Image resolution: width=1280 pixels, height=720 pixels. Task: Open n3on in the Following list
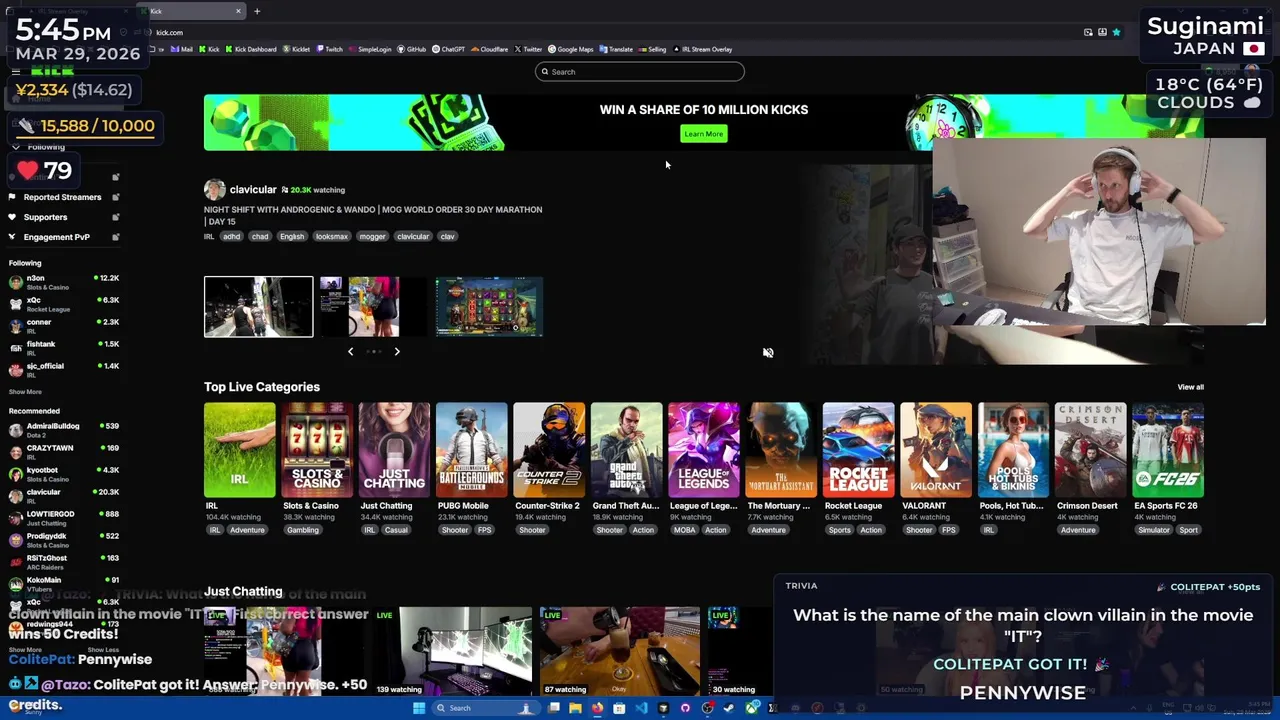point(64,282)
